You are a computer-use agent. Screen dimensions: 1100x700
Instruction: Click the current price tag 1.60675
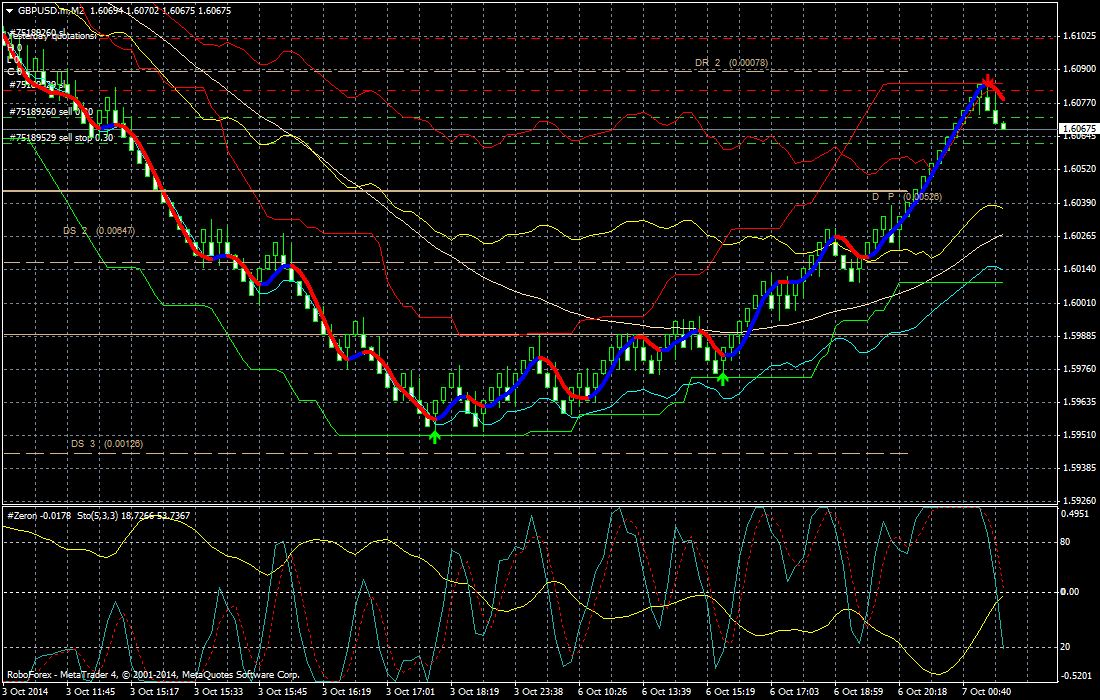[1078, 129]
